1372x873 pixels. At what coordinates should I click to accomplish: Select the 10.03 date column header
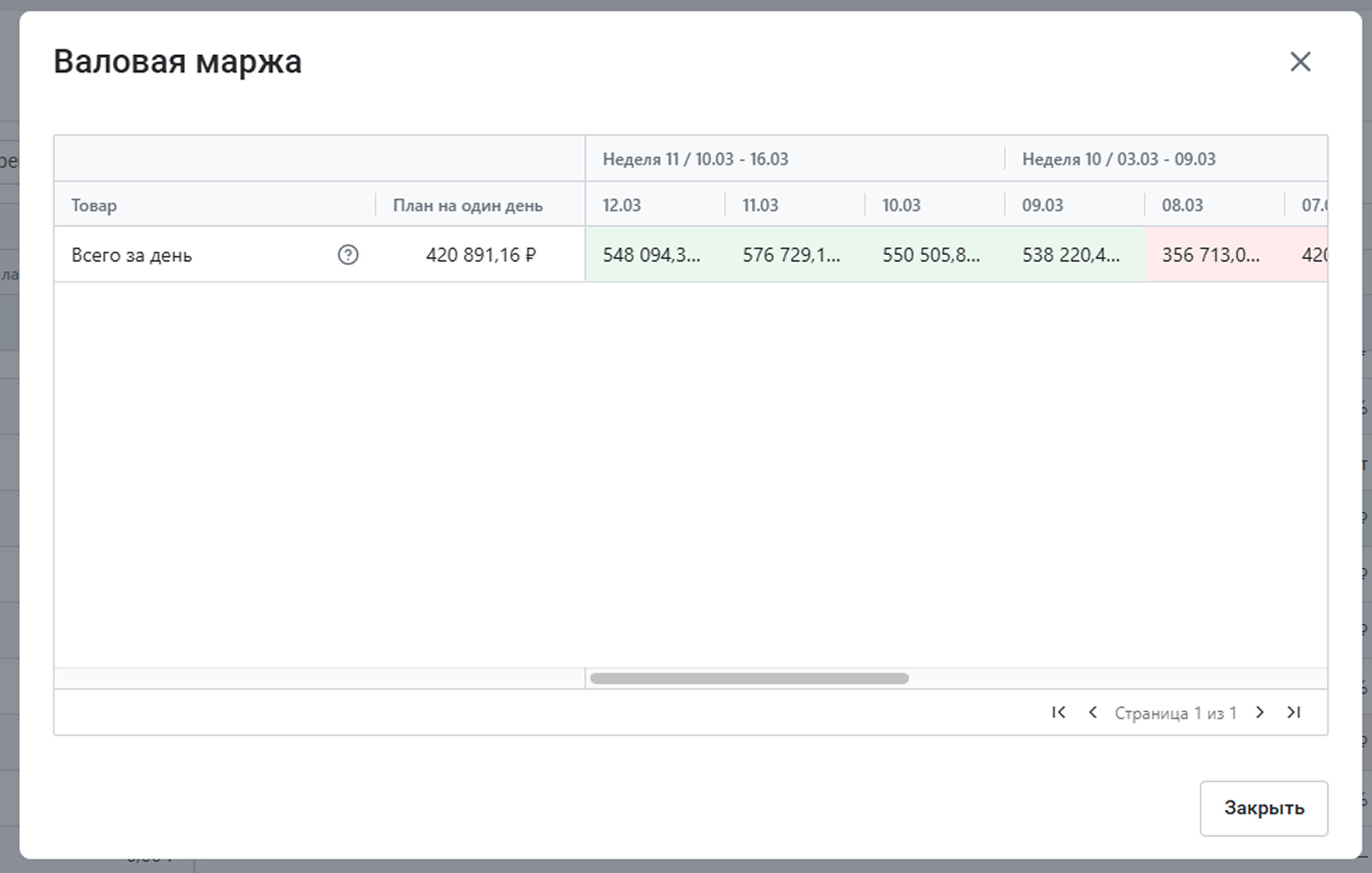(x=901, y=206)
